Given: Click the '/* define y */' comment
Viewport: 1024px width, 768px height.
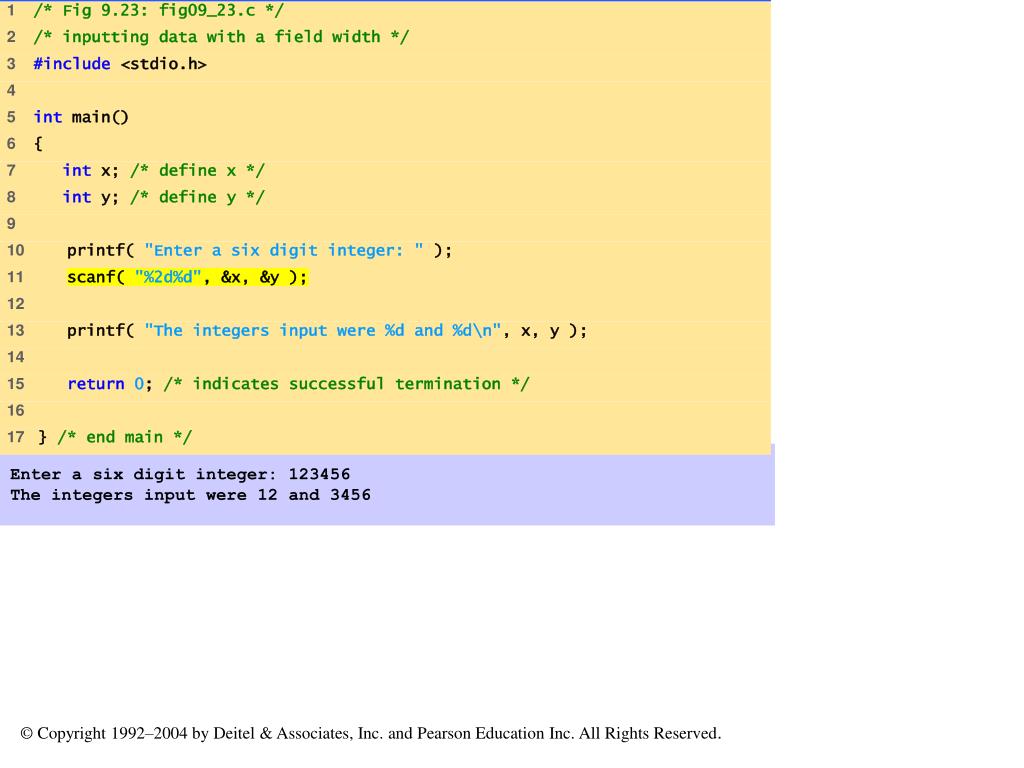Looking at the screenshot, I should (197, 197).
